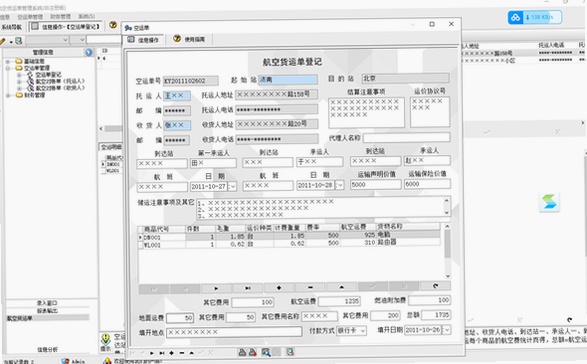Click 信息分析 at left panel bottom
Image resolution: width=587 pixels, height=364 pixels.
[47, 349]
